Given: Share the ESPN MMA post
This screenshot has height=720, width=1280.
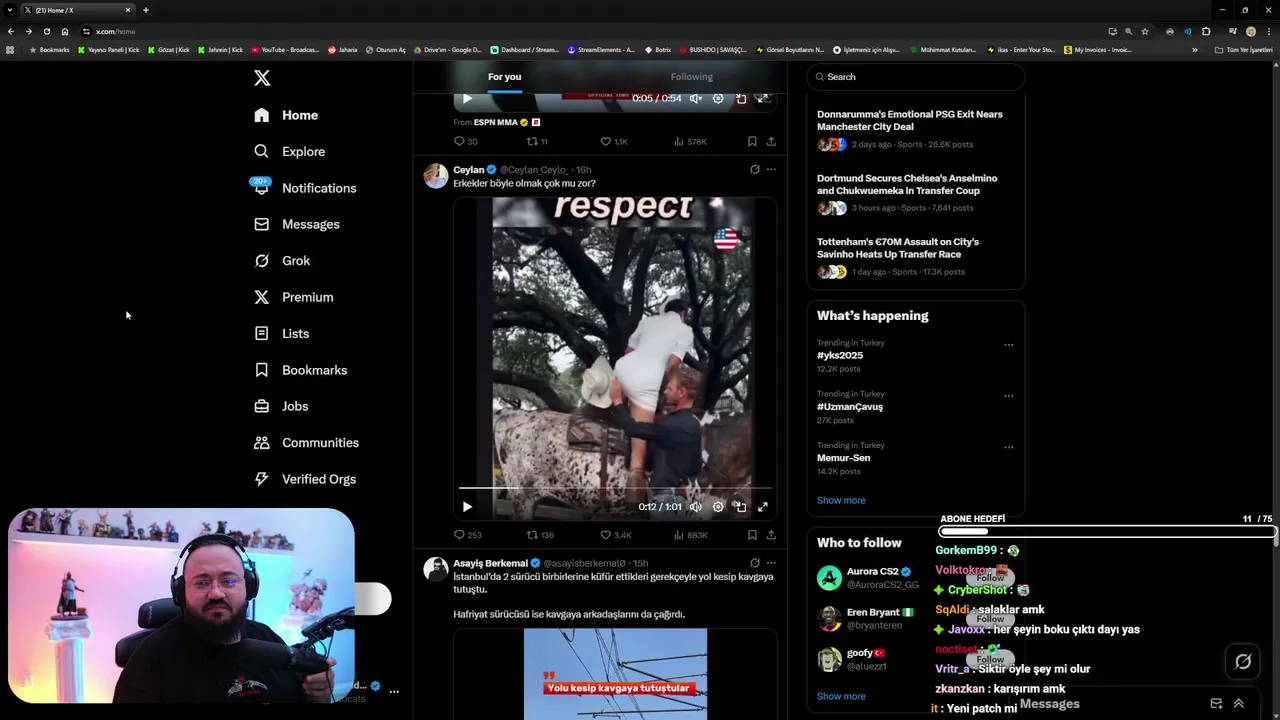Looking at the screenshot, I should tap(771, 142).
